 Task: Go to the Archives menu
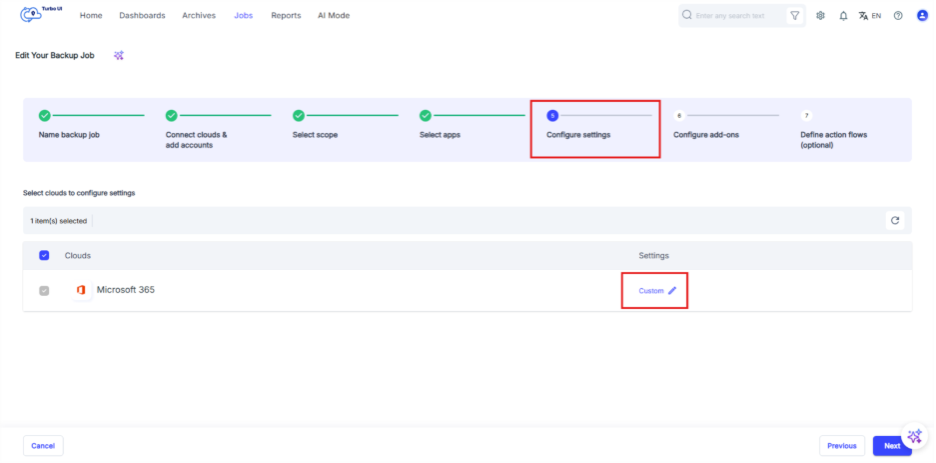click(198, 16)
